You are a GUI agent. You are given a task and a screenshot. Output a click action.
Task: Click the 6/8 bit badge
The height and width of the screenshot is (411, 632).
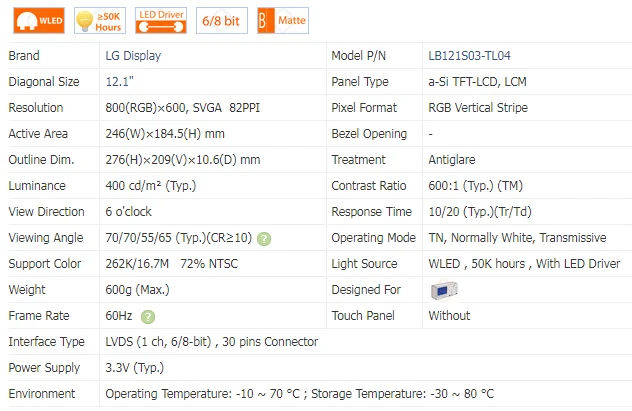click(x=222, y=21)
